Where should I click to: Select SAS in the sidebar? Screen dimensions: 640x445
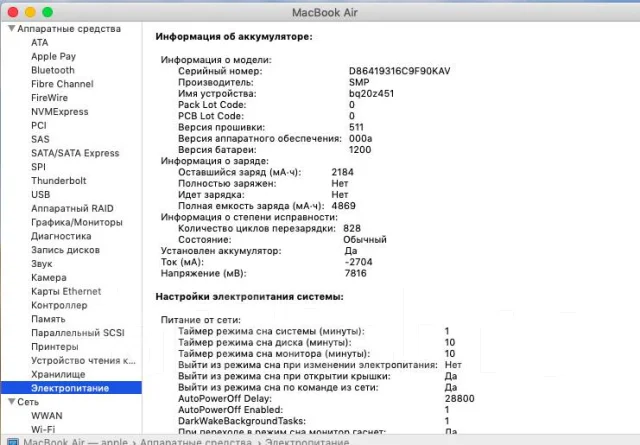(x=40, y=139)
